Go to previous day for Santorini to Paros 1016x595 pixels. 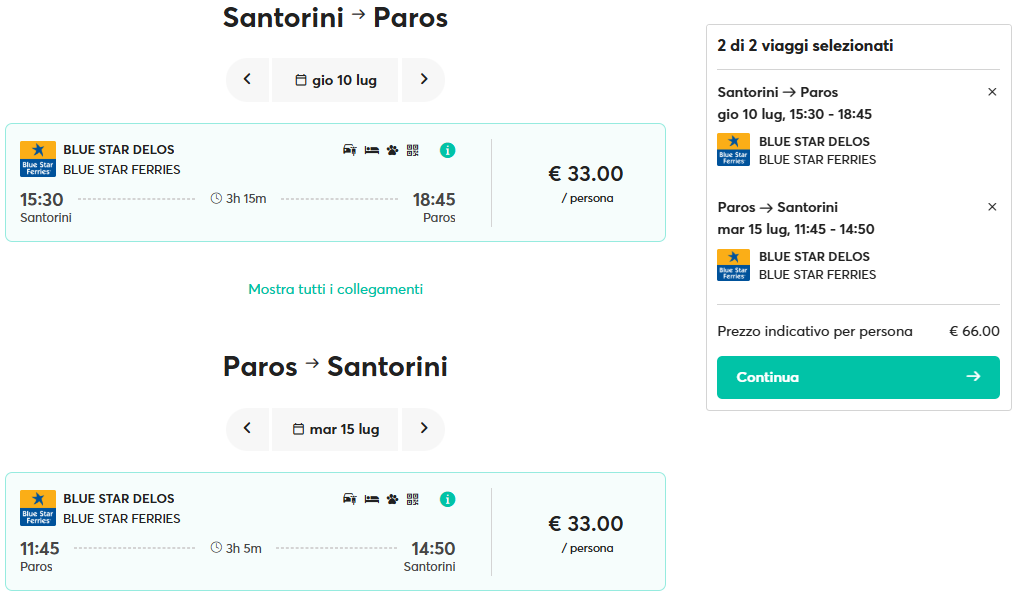248,80
